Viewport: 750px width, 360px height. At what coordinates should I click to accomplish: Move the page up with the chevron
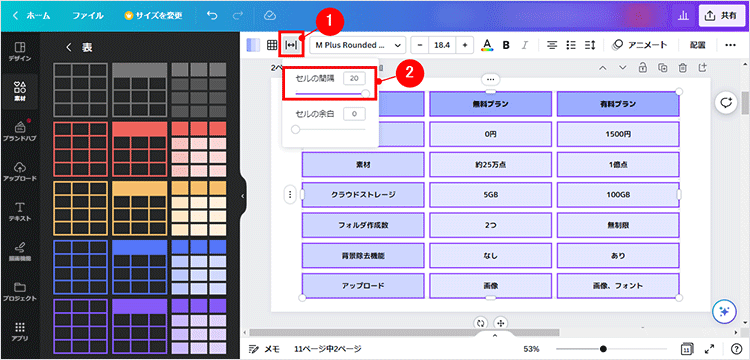(x=603, y=67)
